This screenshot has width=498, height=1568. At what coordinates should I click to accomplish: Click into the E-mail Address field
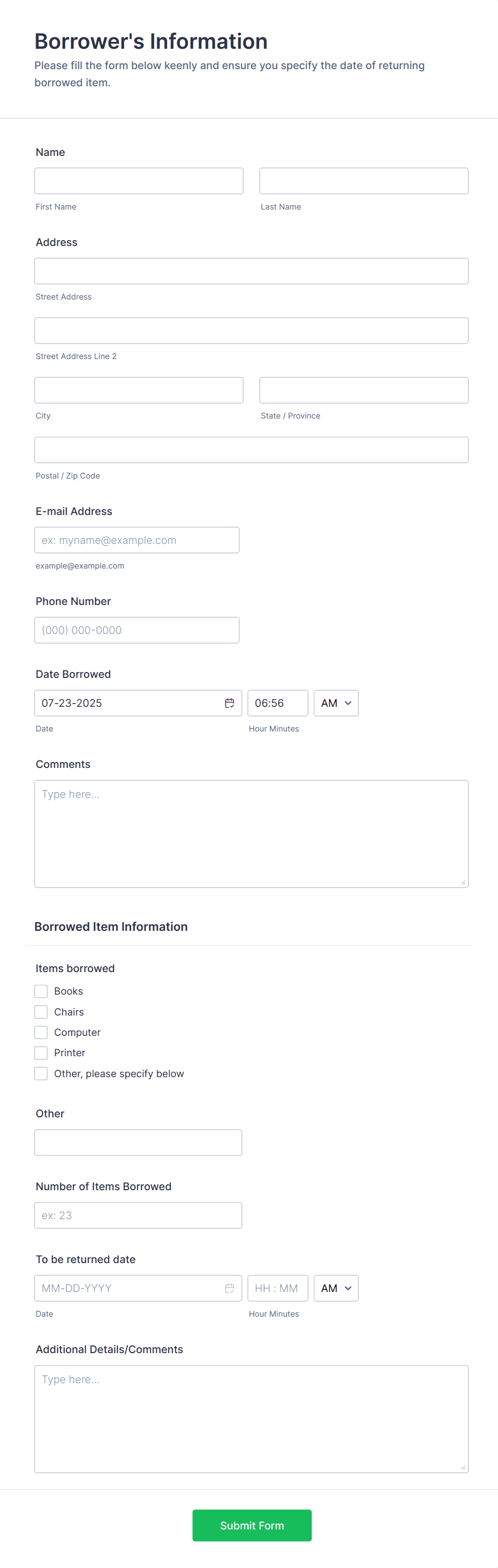pyautogui.click(x=137, y=539)
